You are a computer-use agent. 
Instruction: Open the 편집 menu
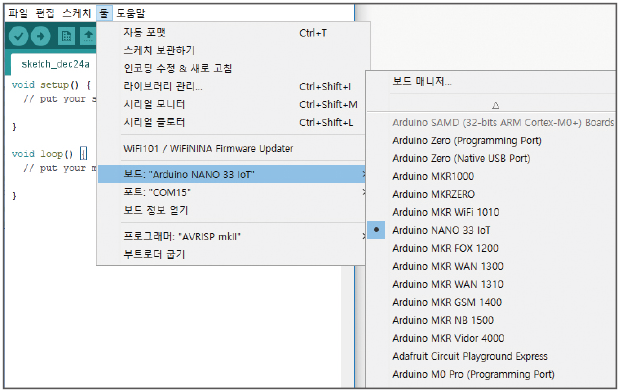point(45,13)
